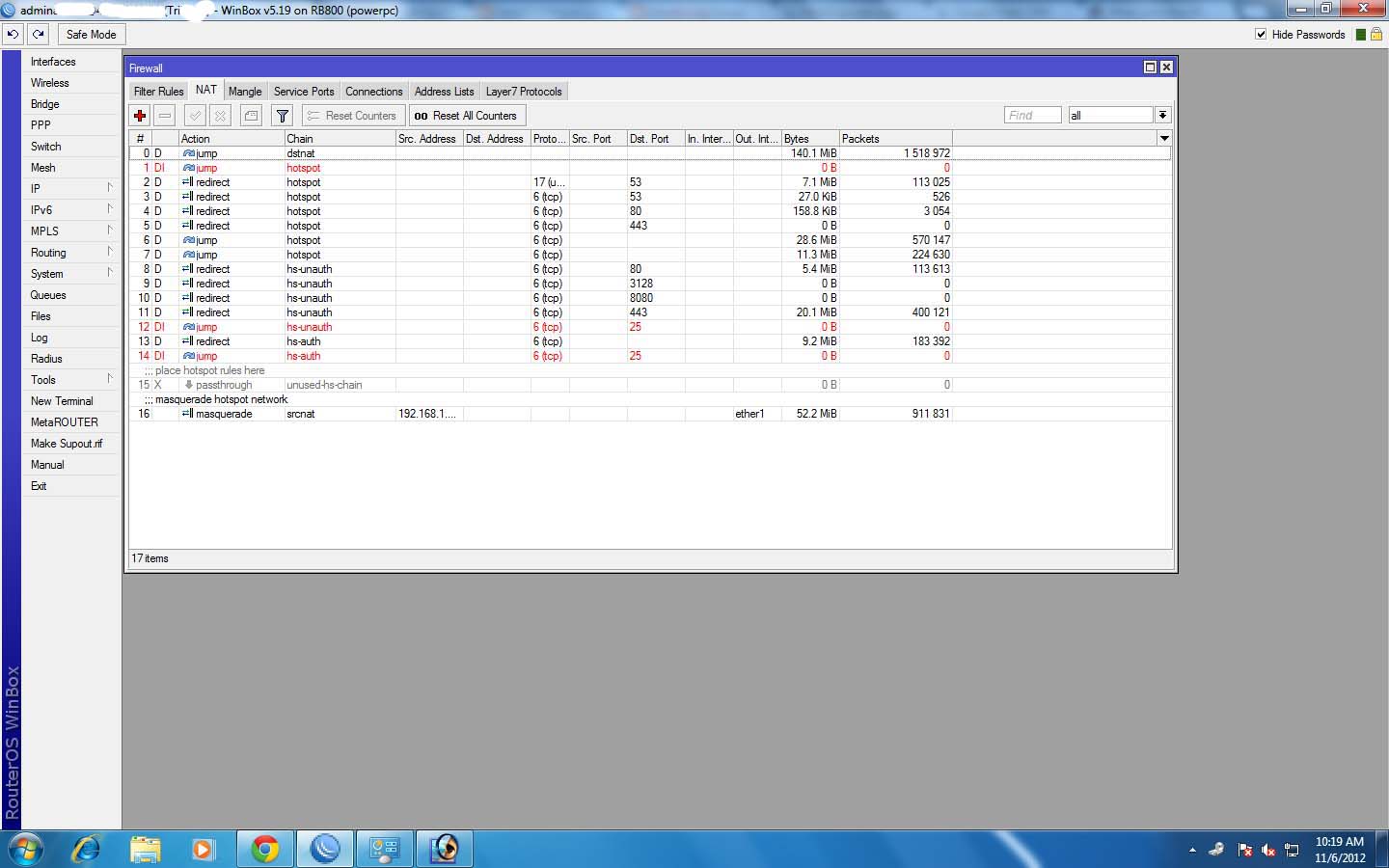Screen dimensions: 1389x868
Task: Click the Remove rule minus icon
Action: pyautogui.click(x=165, y=116)
